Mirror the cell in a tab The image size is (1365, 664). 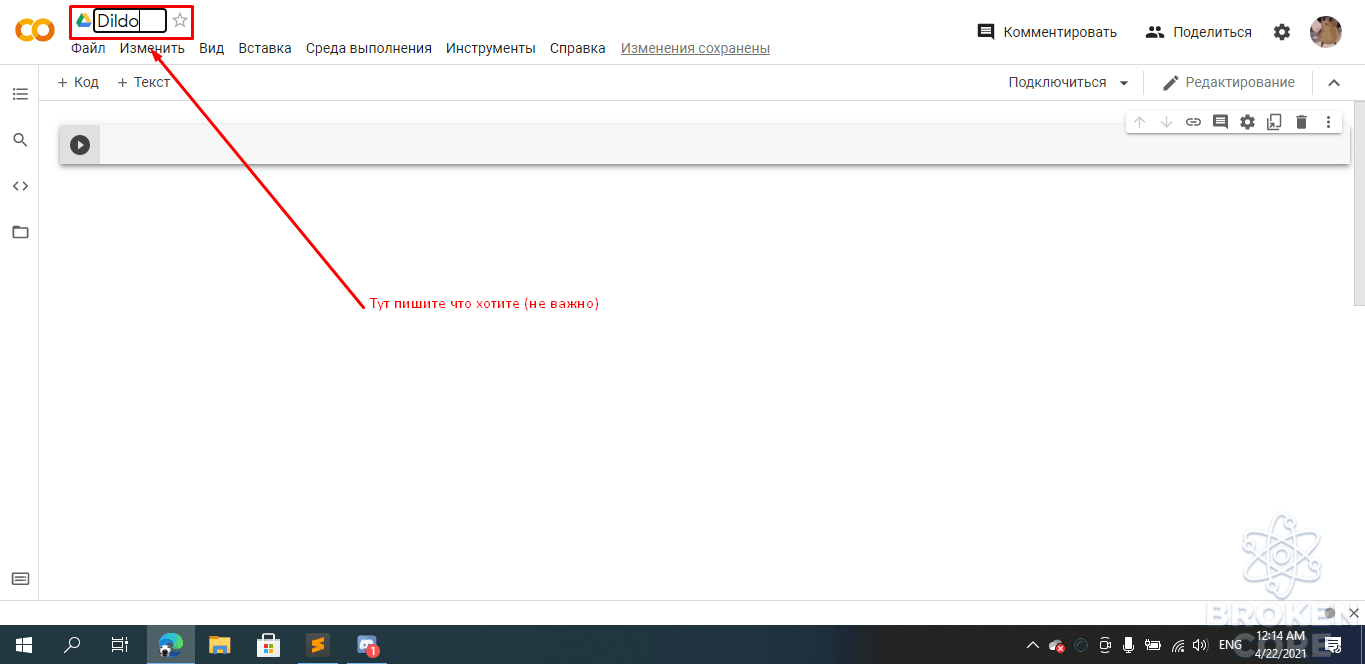1274,122
